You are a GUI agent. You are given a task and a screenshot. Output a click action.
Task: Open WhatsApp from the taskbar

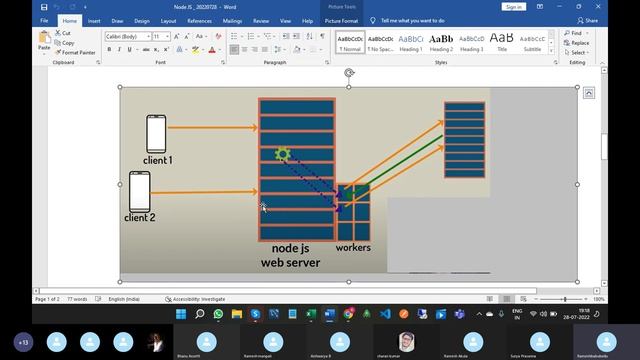[218, 314]
